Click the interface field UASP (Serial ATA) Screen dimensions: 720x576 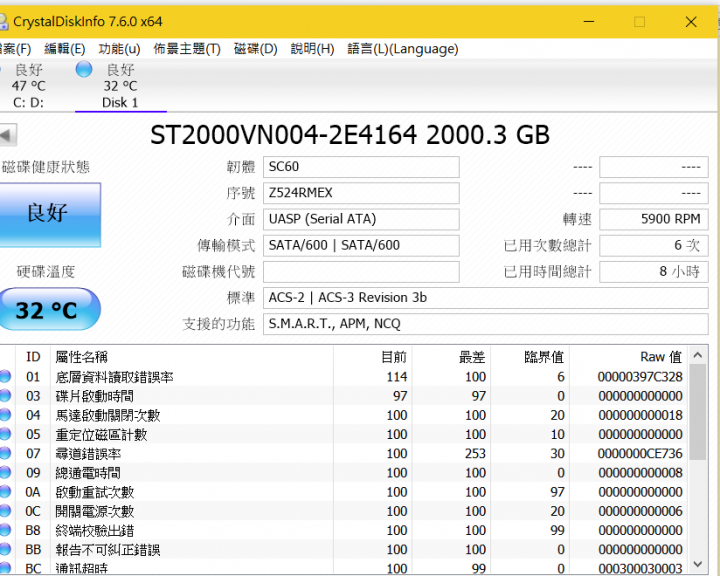click(x=361, y=219)
